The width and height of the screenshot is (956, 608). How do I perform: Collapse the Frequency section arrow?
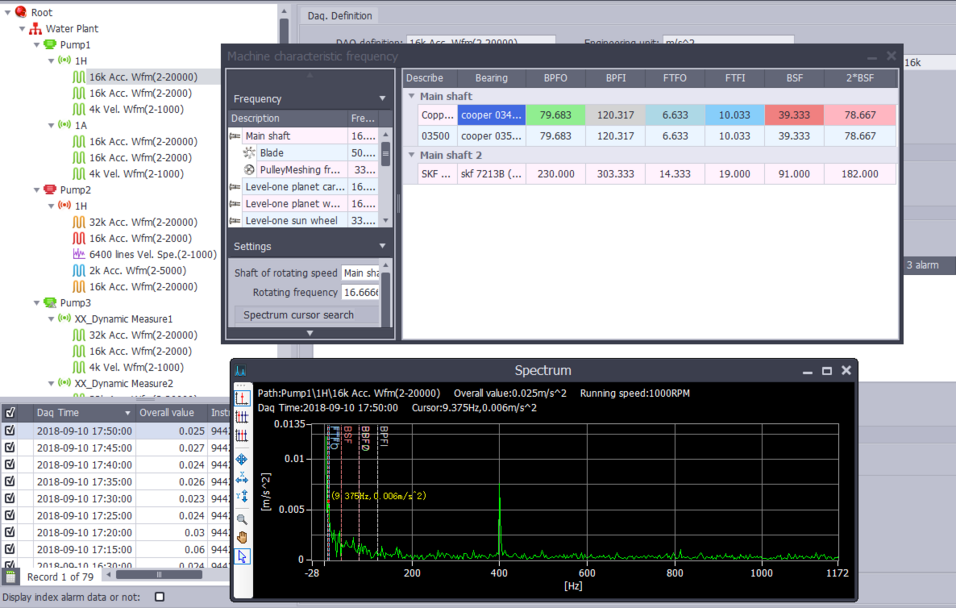tap(382, 99)
